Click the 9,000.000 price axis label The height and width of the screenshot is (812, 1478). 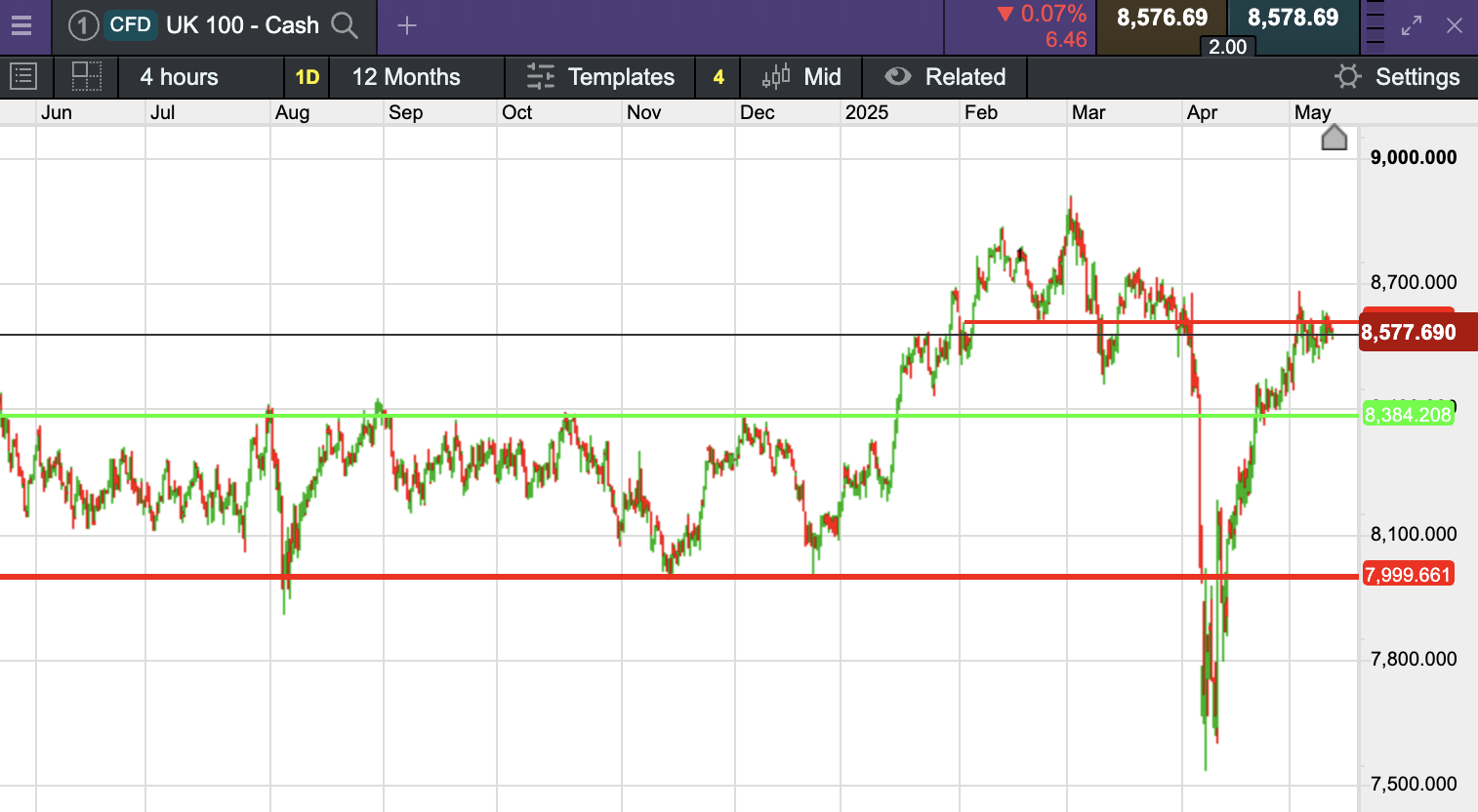tap(1414, 157)
